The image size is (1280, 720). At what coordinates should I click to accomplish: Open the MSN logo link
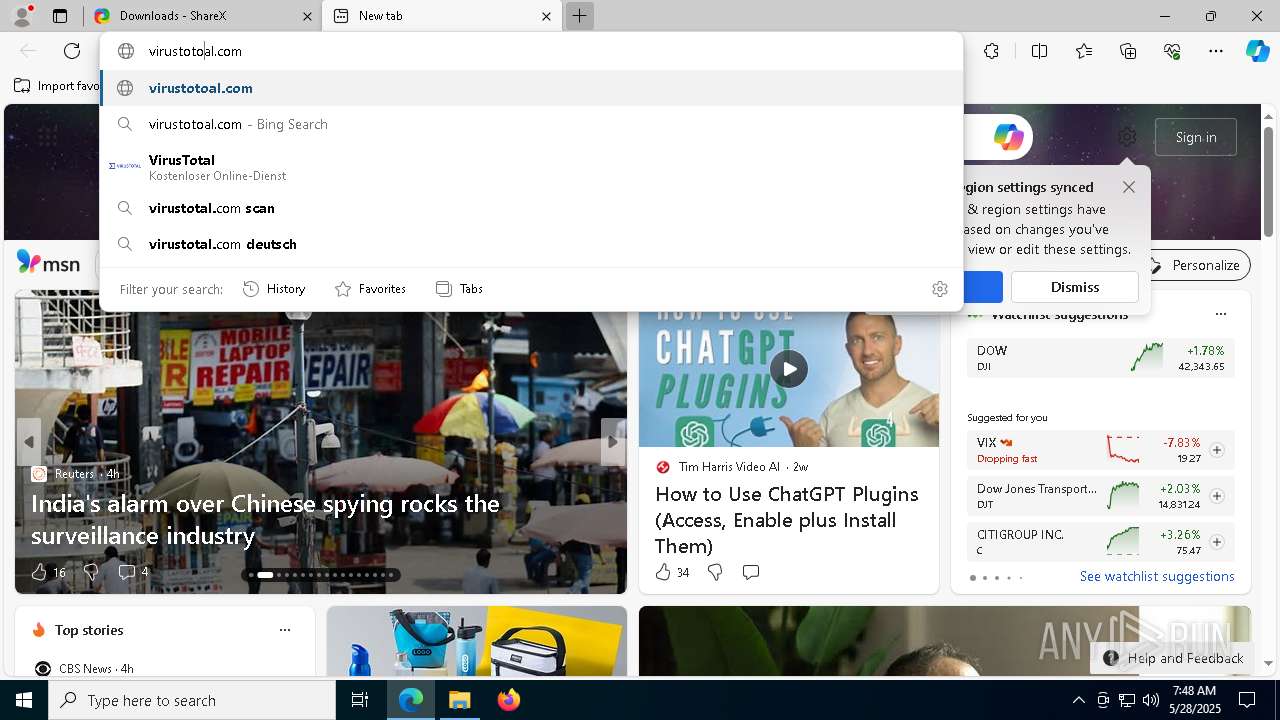click(48, 264)
